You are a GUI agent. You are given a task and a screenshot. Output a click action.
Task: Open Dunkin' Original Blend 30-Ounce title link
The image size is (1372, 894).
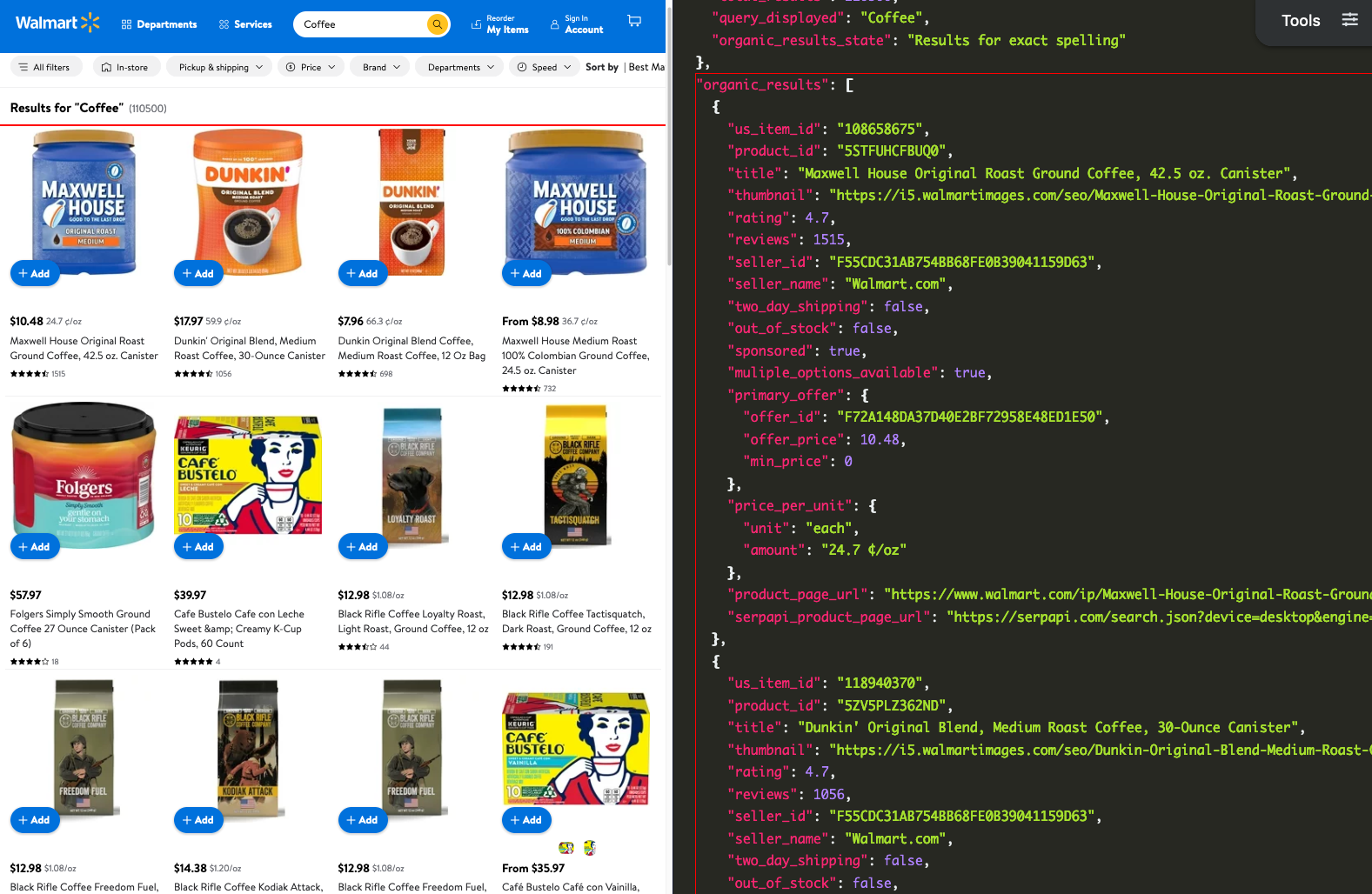tap(250, 348)
